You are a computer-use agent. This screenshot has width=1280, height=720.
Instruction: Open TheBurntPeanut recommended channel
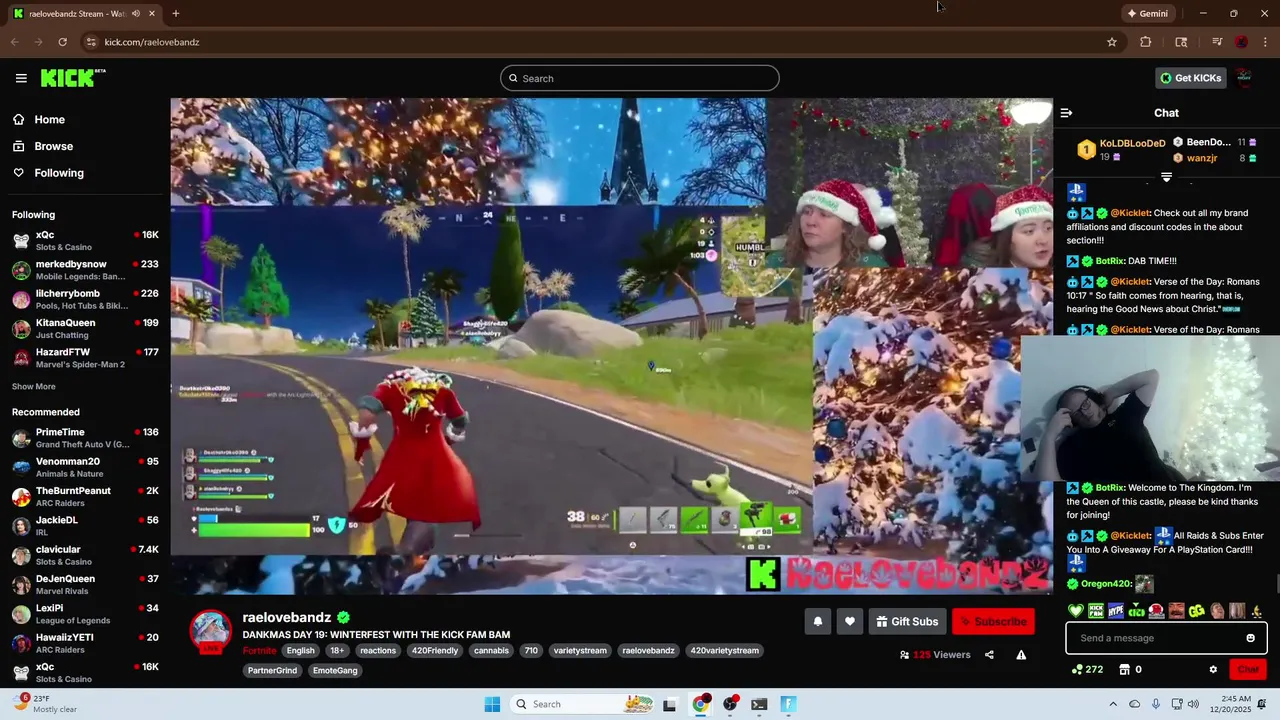click(x=85, y=497)
